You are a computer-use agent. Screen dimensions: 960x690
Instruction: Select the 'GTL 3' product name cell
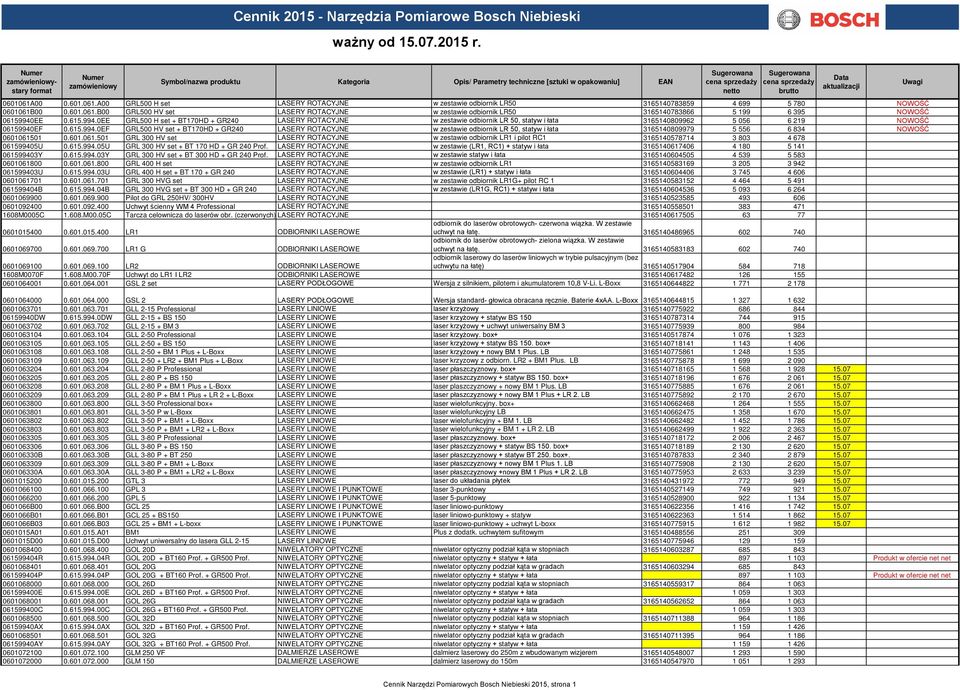coord(200,481)
